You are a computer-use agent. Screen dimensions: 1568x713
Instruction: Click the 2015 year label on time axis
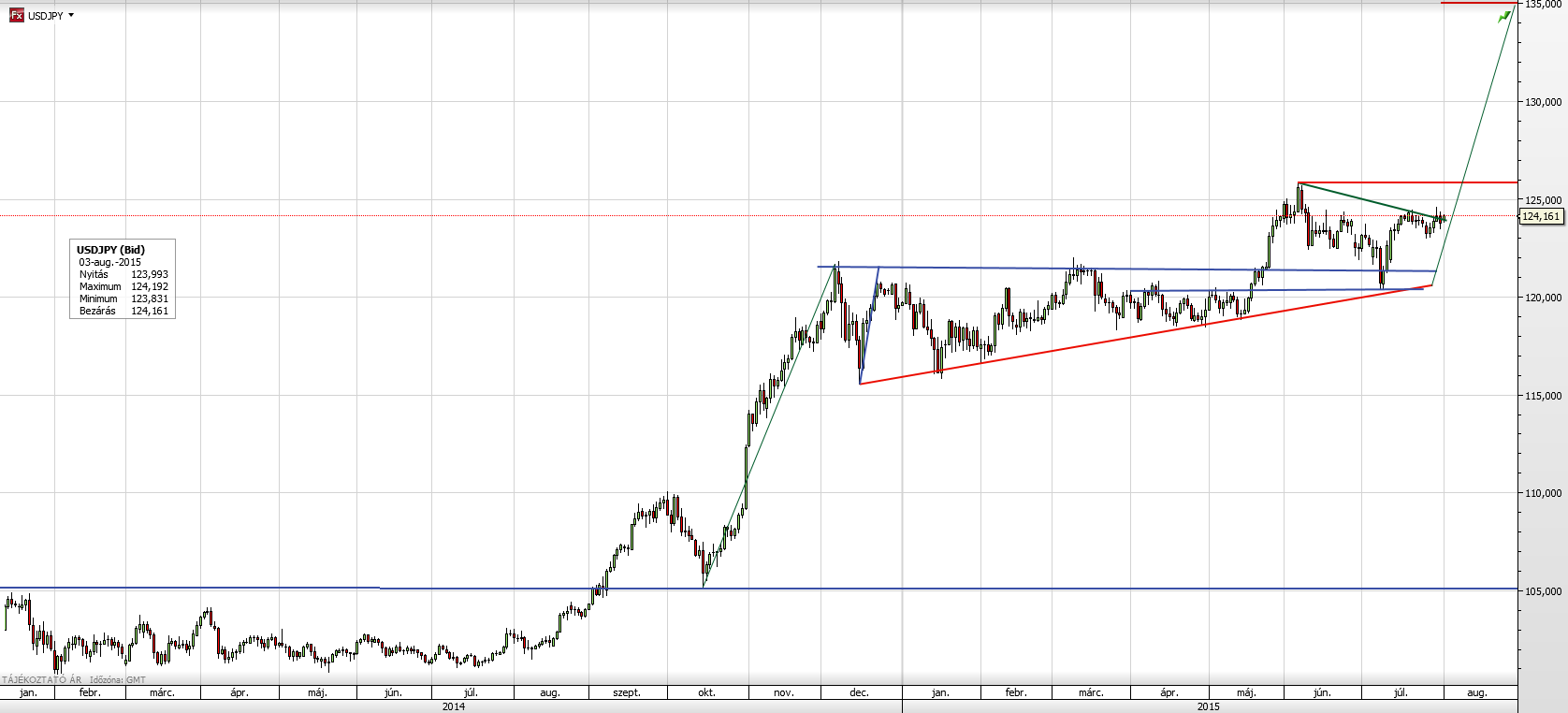[x=1209, y=706]
